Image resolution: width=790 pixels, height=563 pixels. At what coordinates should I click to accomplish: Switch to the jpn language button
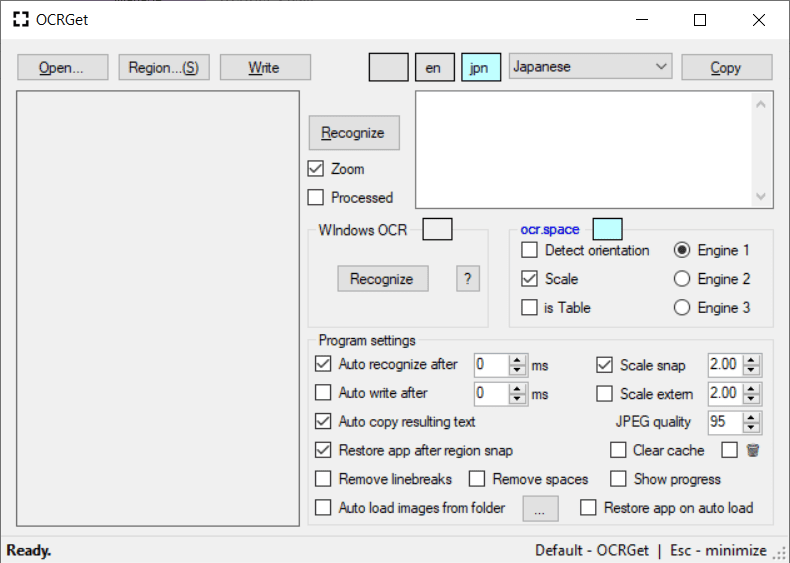click(x=481, y=67)
